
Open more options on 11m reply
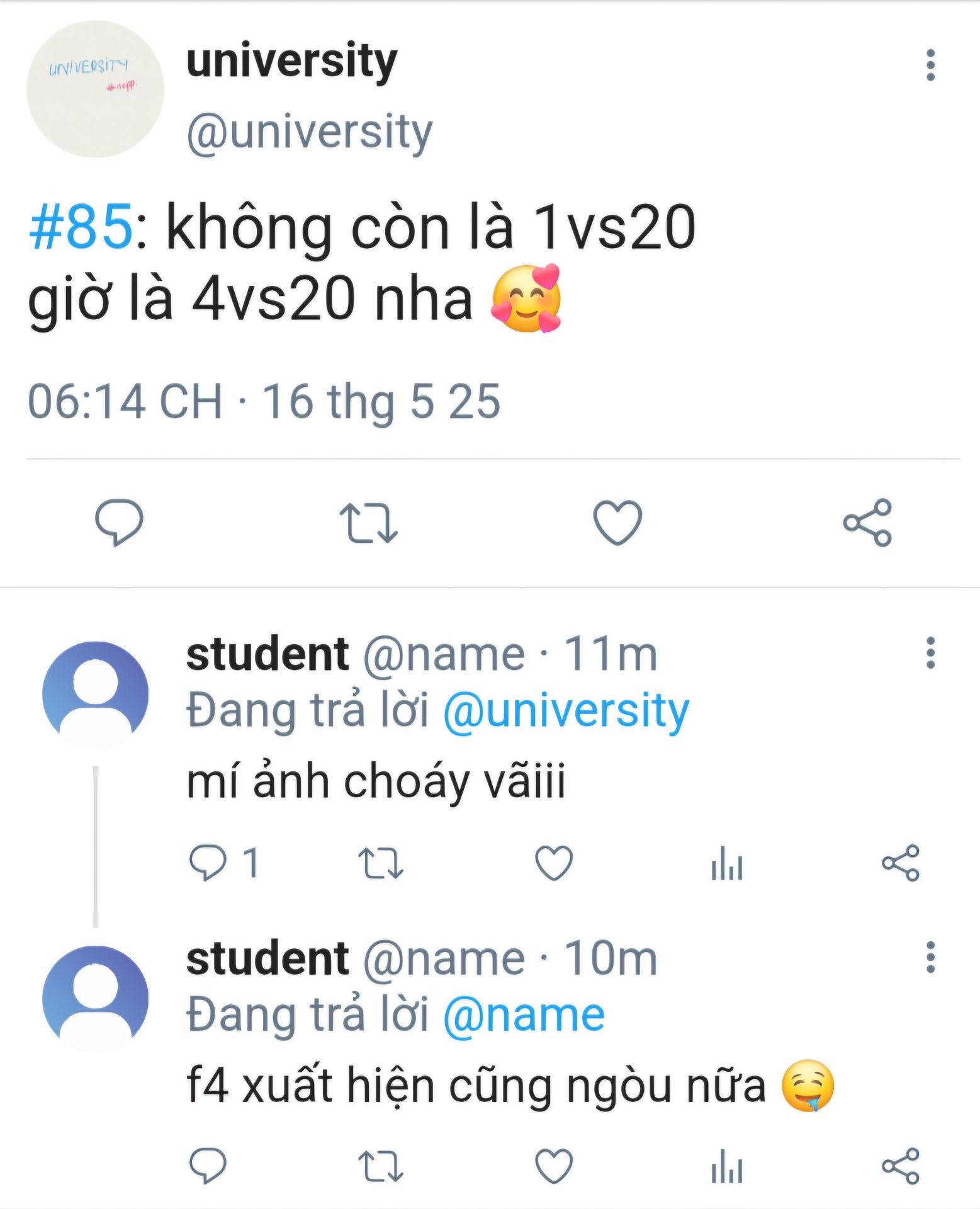pyautogui.click(x=930, y=652)
